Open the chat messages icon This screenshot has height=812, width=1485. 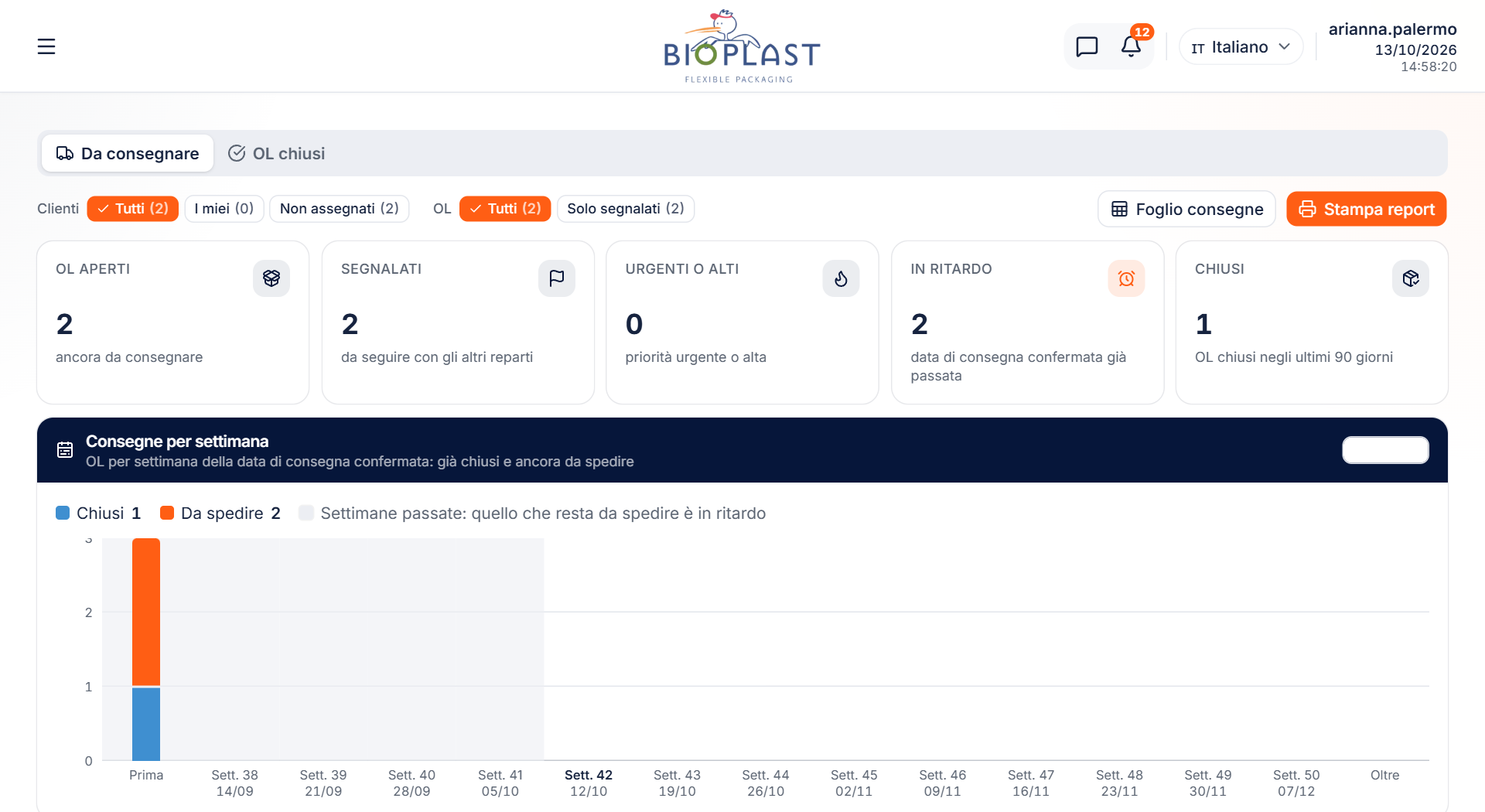click(1087, 46)
